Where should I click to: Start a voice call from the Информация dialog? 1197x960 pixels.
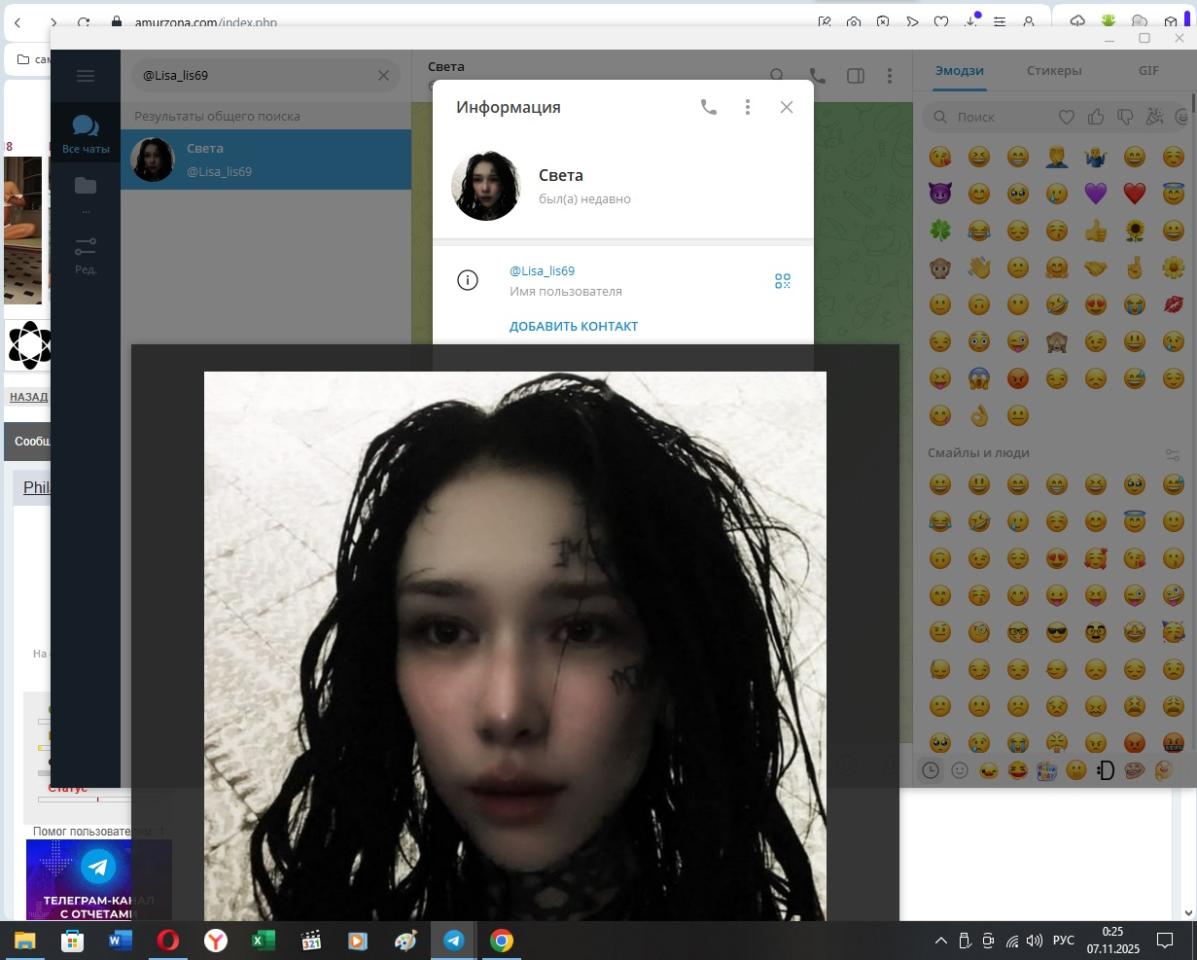(x=708, y=107)
